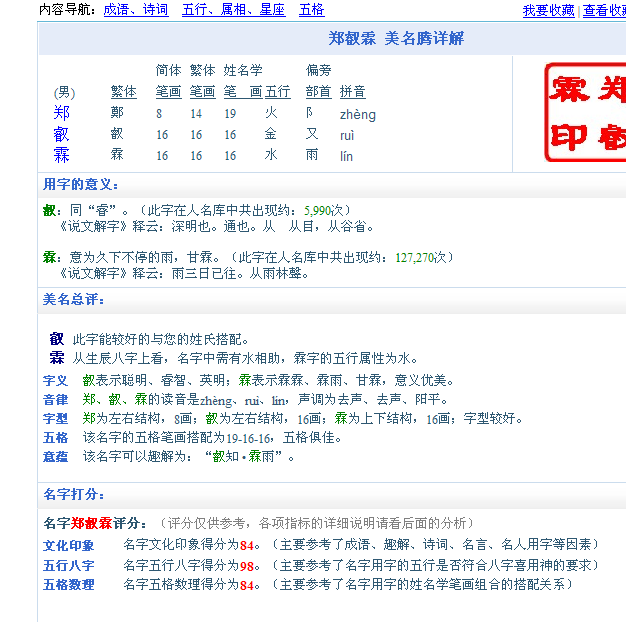Click the green count 127,270次

pyautogui.click(x=420, y=258)
